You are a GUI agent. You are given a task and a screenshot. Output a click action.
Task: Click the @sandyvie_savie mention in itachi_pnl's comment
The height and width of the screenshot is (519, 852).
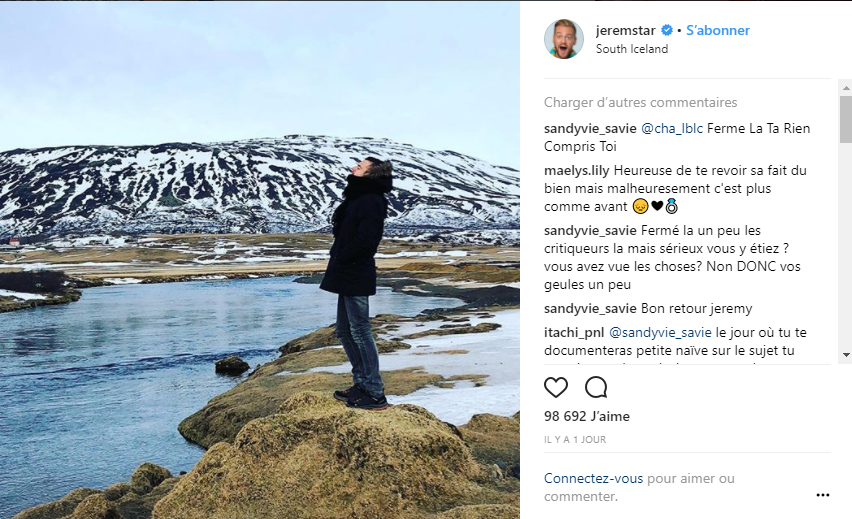click(660, 333)
